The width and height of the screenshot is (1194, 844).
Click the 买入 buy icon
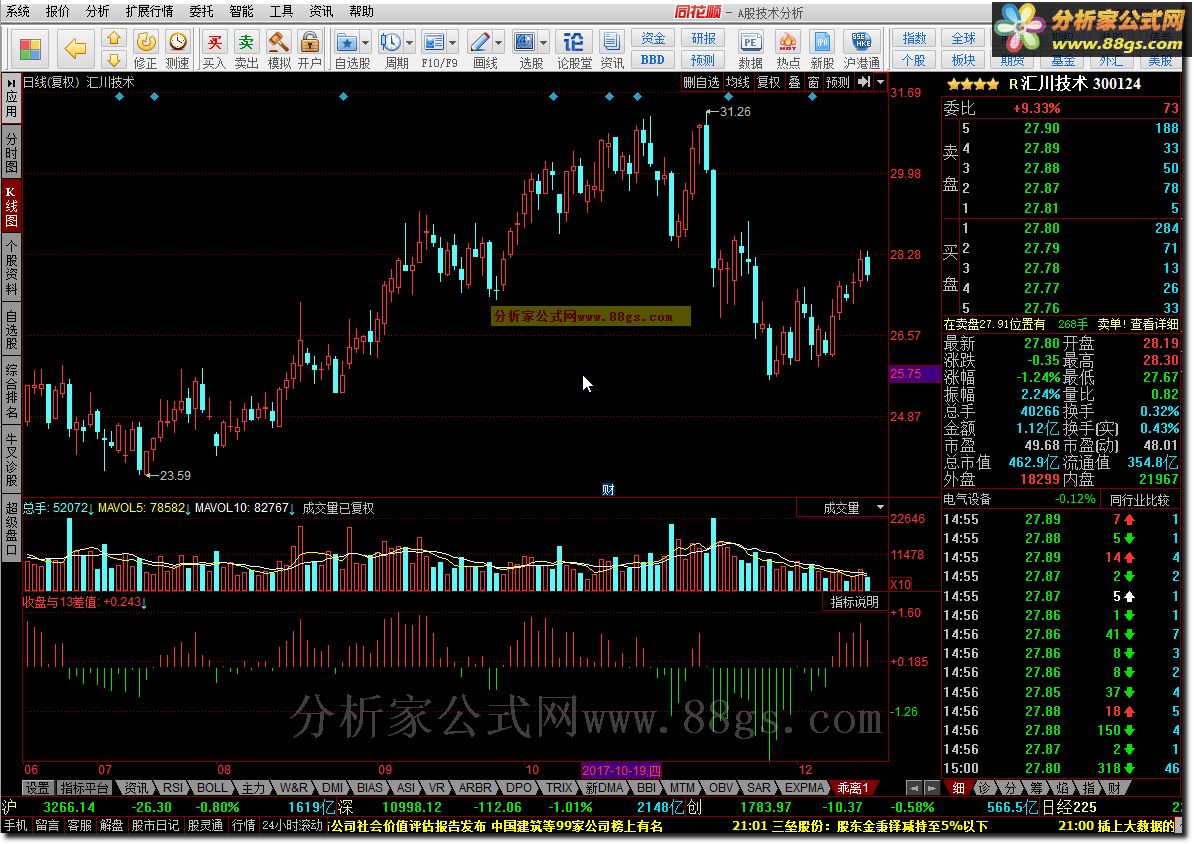click(215, 41)
